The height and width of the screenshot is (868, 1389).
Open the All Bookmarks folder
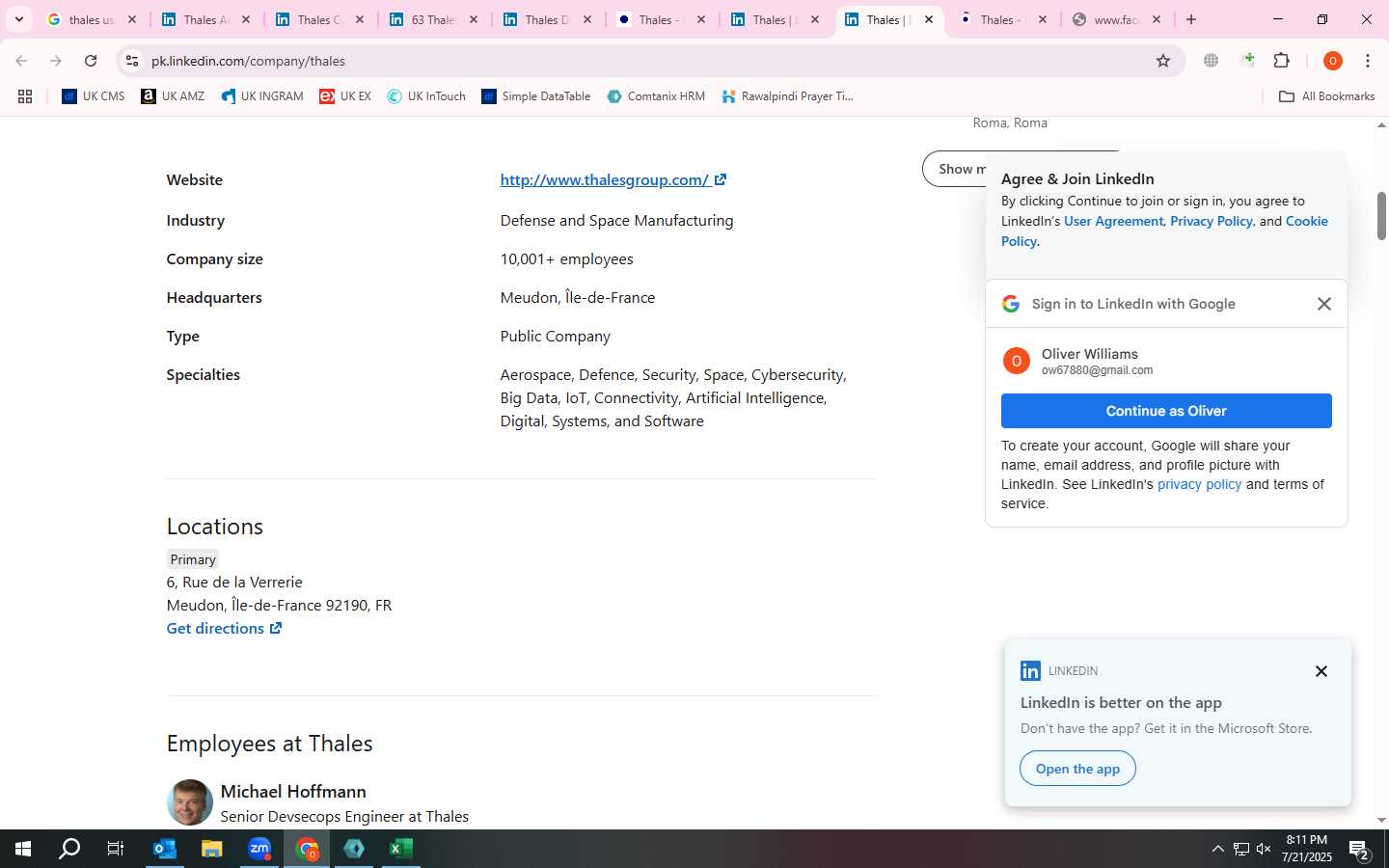click(x=1326, y=96)
